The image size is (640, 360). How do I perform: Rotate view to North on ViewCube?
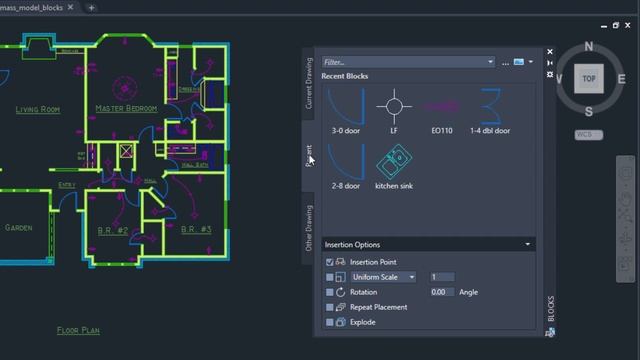coord(589,46)
